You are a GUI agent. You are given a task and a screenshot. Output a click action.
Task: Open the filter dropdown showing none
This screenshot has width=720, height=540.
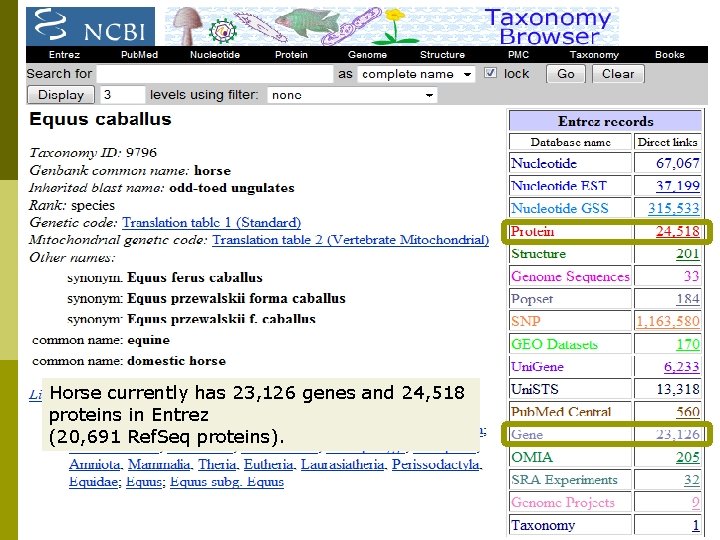click(x=352, y=95)
